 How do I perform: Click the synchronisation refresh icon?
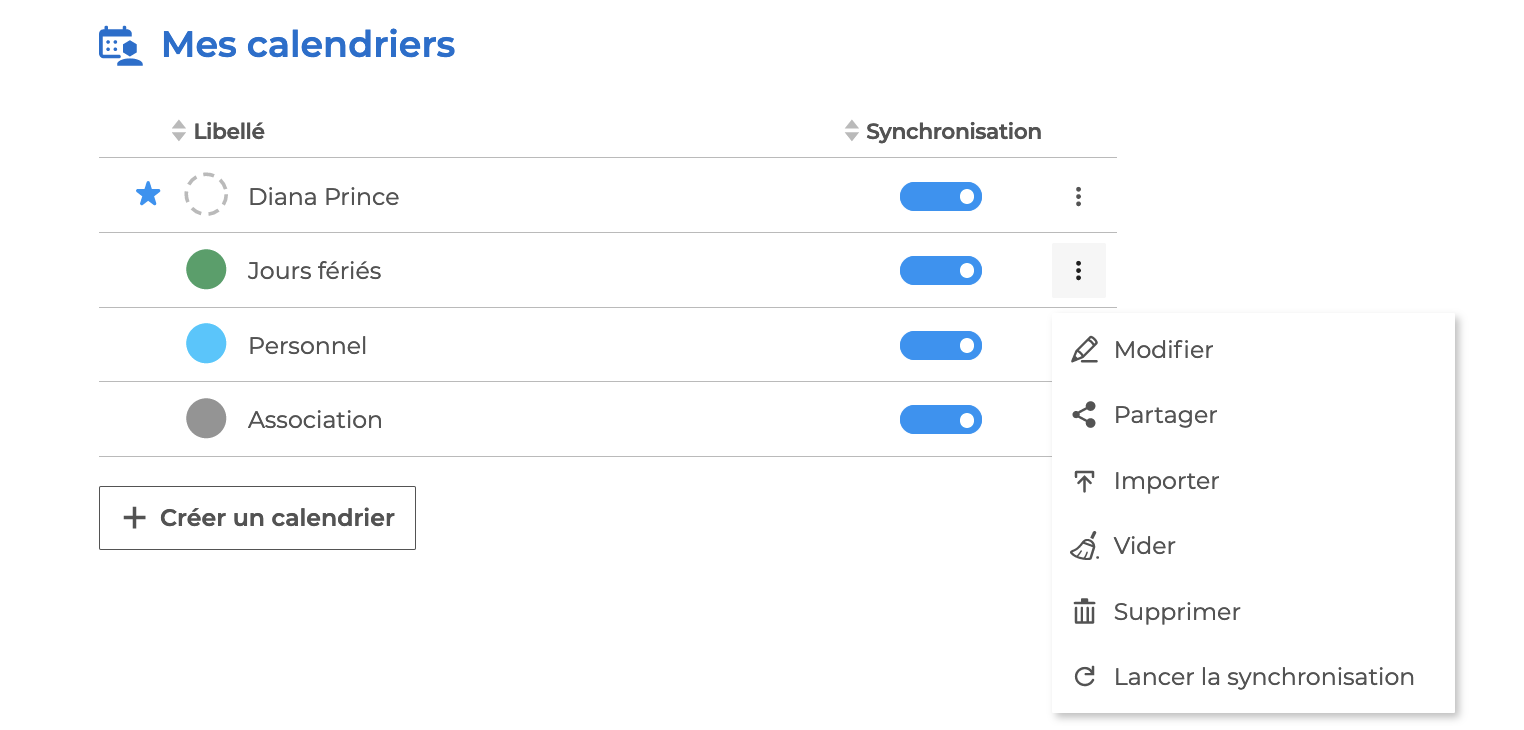coord(1084,677)
